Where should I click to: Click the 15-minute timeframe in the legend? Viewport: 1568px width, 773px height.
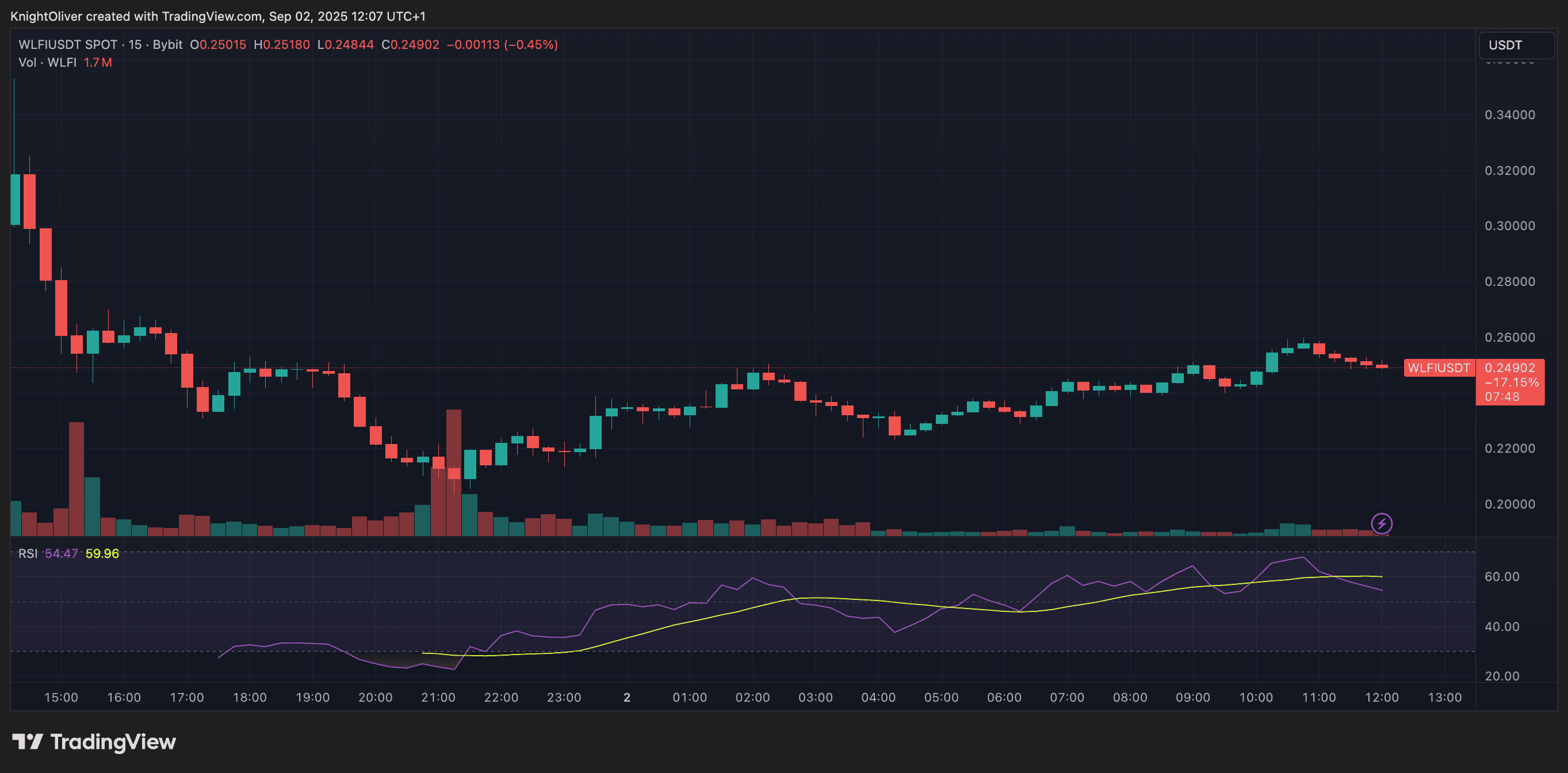(x=135, y=44)
